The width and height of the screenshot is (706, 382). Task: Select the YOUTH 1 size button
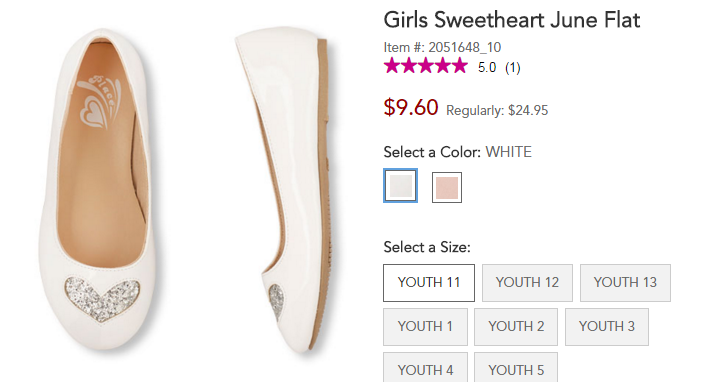coord(425,327)
